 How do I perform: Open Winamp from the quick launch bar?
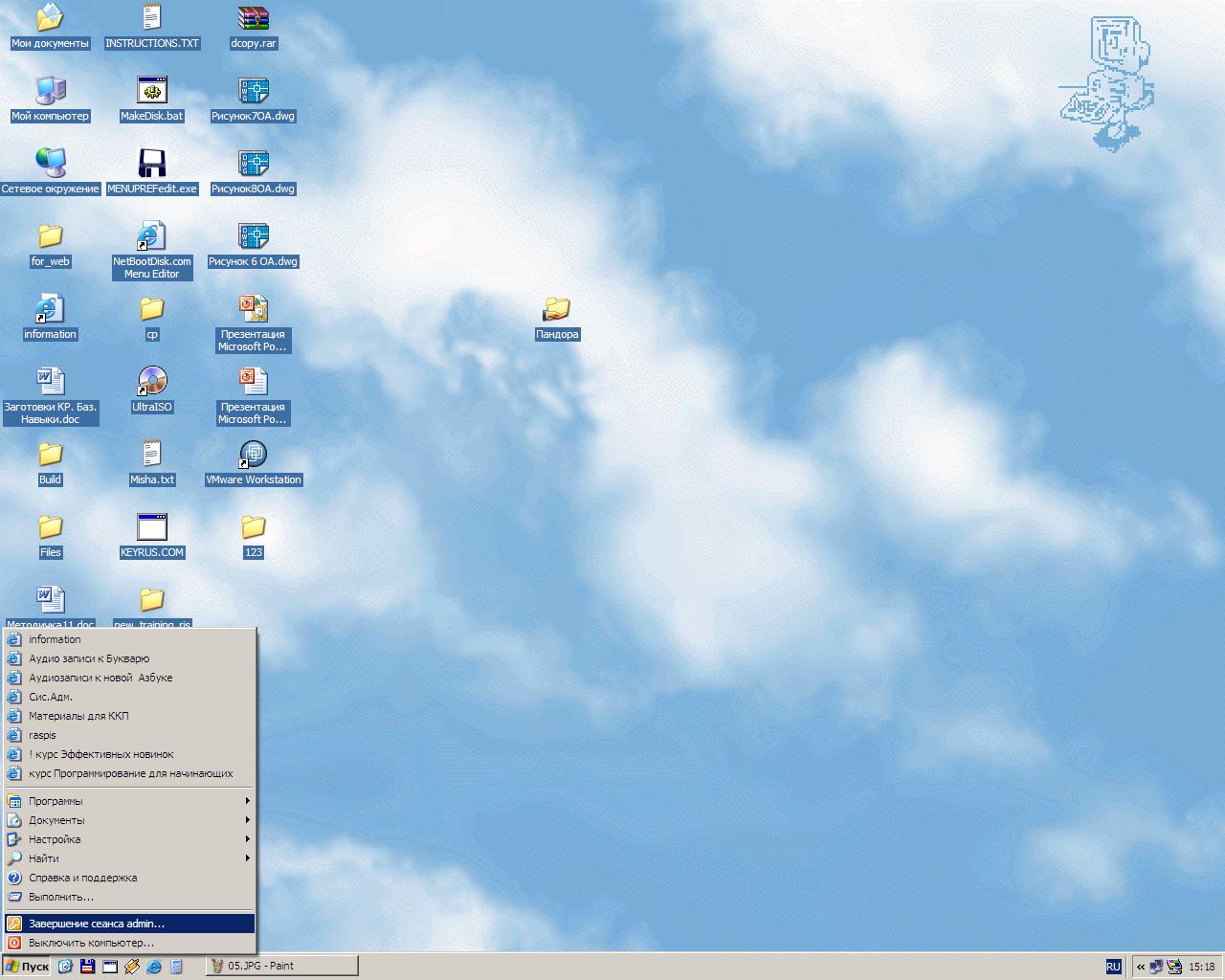pos(132,967)
